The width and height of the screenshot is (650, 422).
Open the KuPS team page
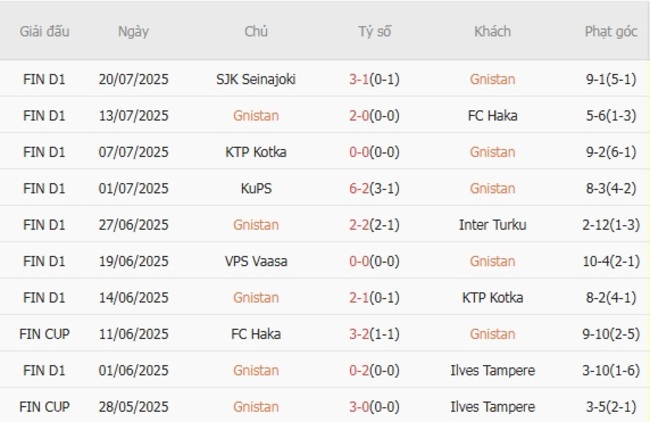(x=255, y=188)
